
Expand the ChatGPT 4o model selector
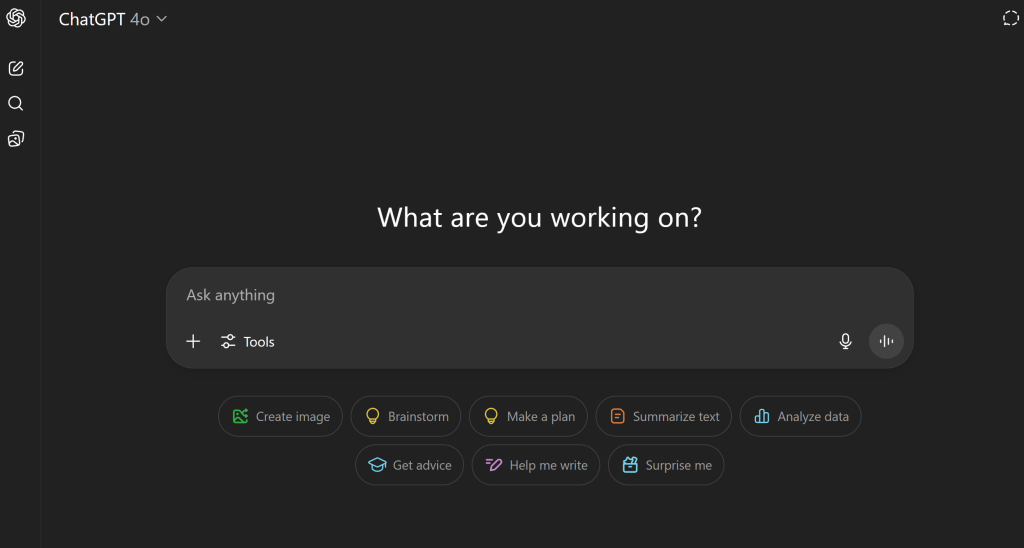coord(113,20)
